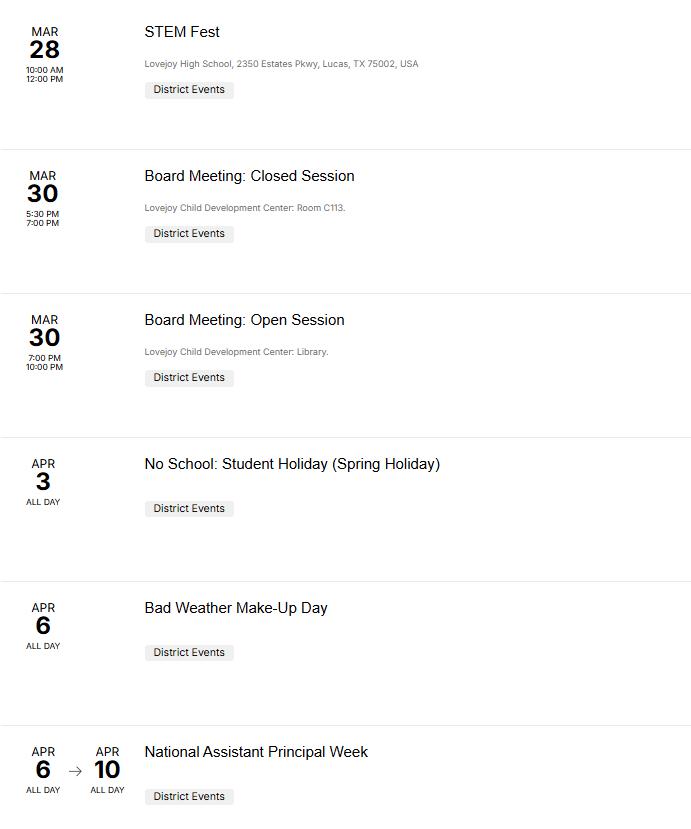Open the STEM Fest event

182,32
